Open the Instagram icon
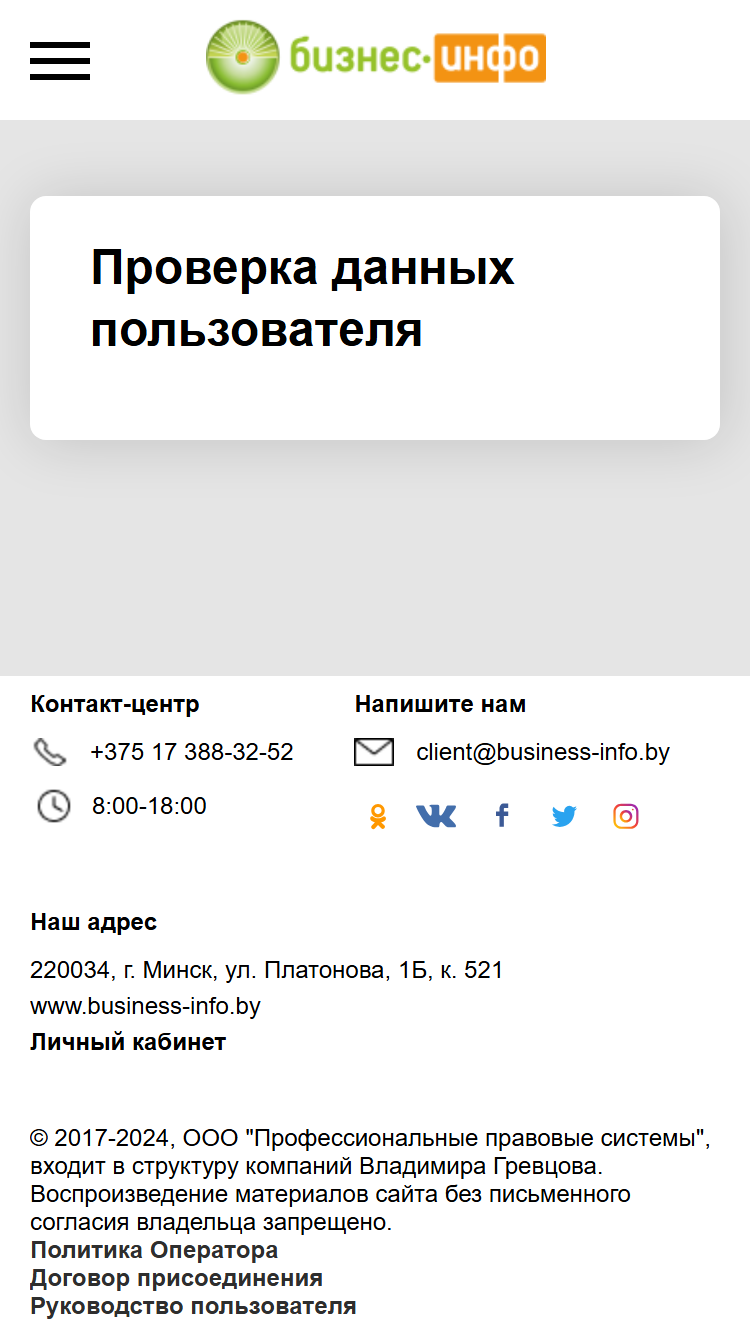Screen dimensions: 750x1334 (x=626, y=817)
